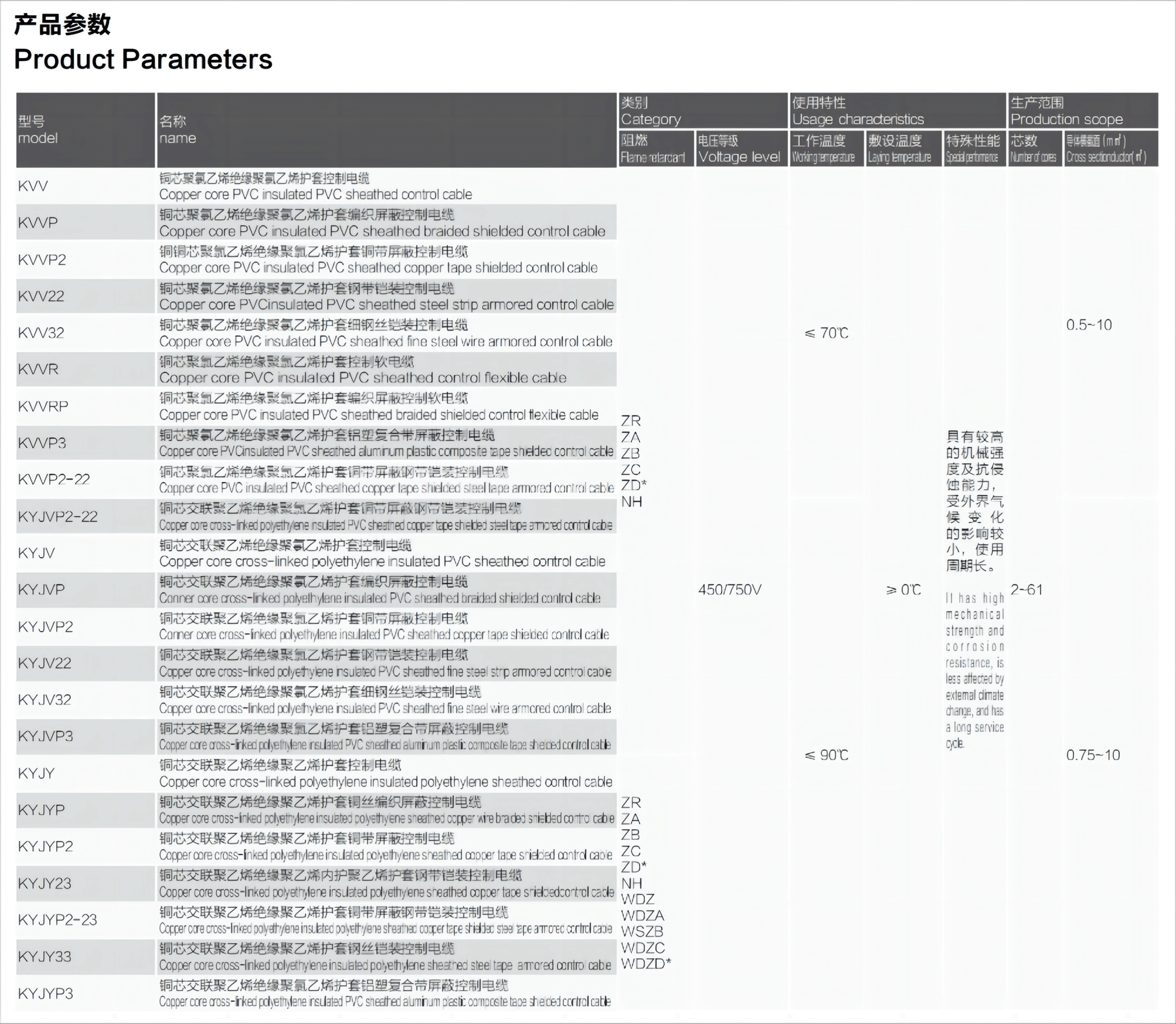1176x1024 pixels.
Task: Click 'Copper core PVC insulated PVC sheathed control cable'
Action: click(x=315, y=195)
